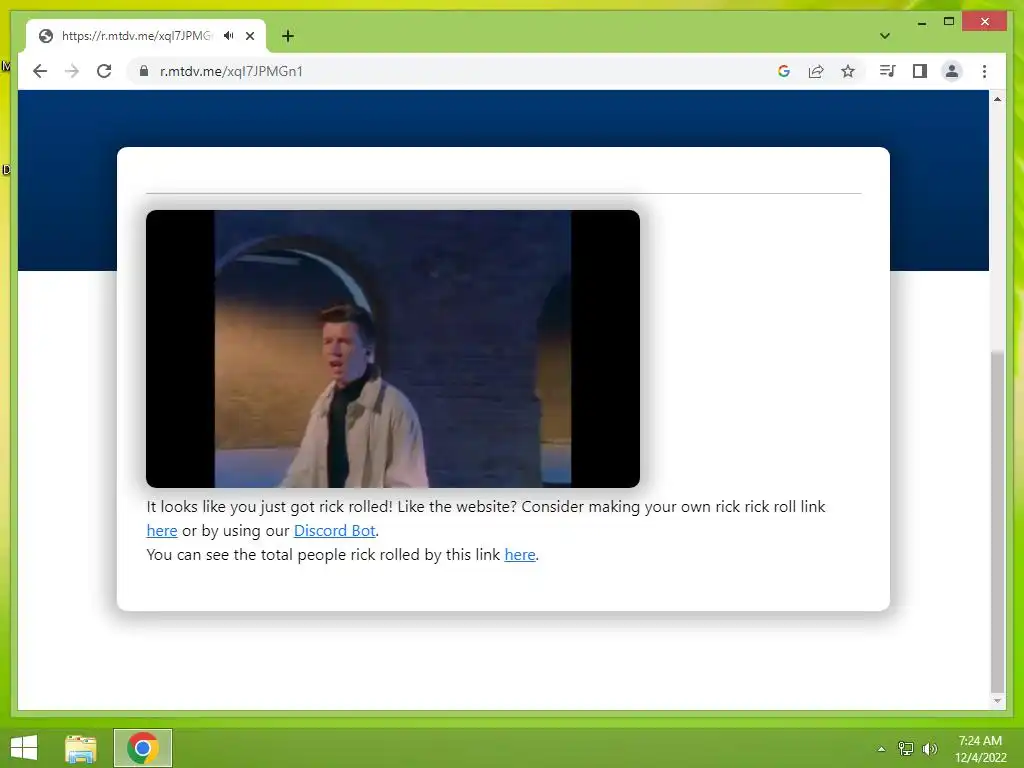Click the rick roll video
This screenshot has height=768, width=1024.
tap(392, 349)
